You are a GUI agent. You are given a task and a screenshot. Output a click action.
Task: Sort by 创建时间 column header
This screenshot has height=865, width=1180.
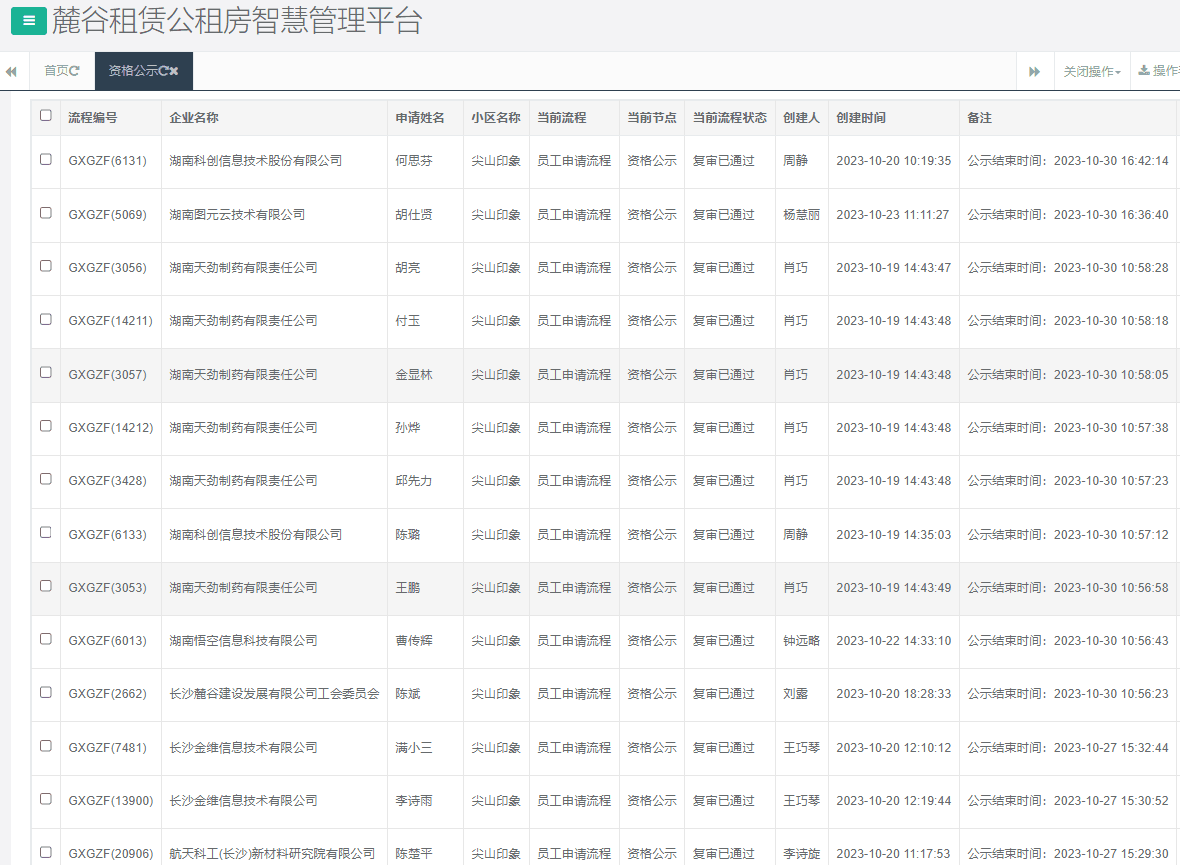(x=861, y=118)
